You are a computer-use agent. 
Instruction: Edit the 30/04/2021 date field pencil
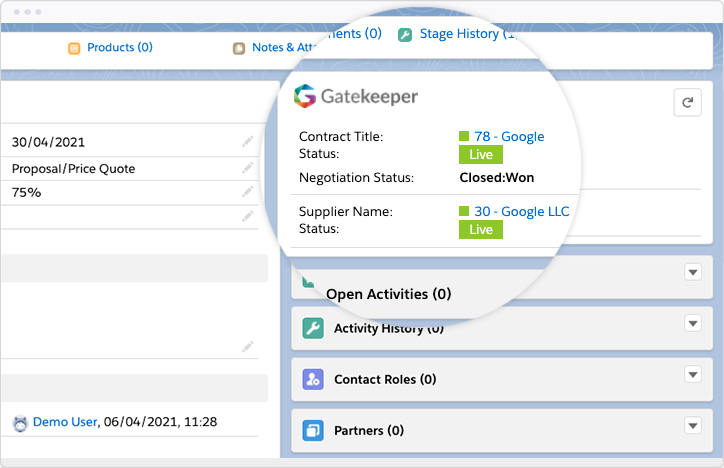pos(248,141)
